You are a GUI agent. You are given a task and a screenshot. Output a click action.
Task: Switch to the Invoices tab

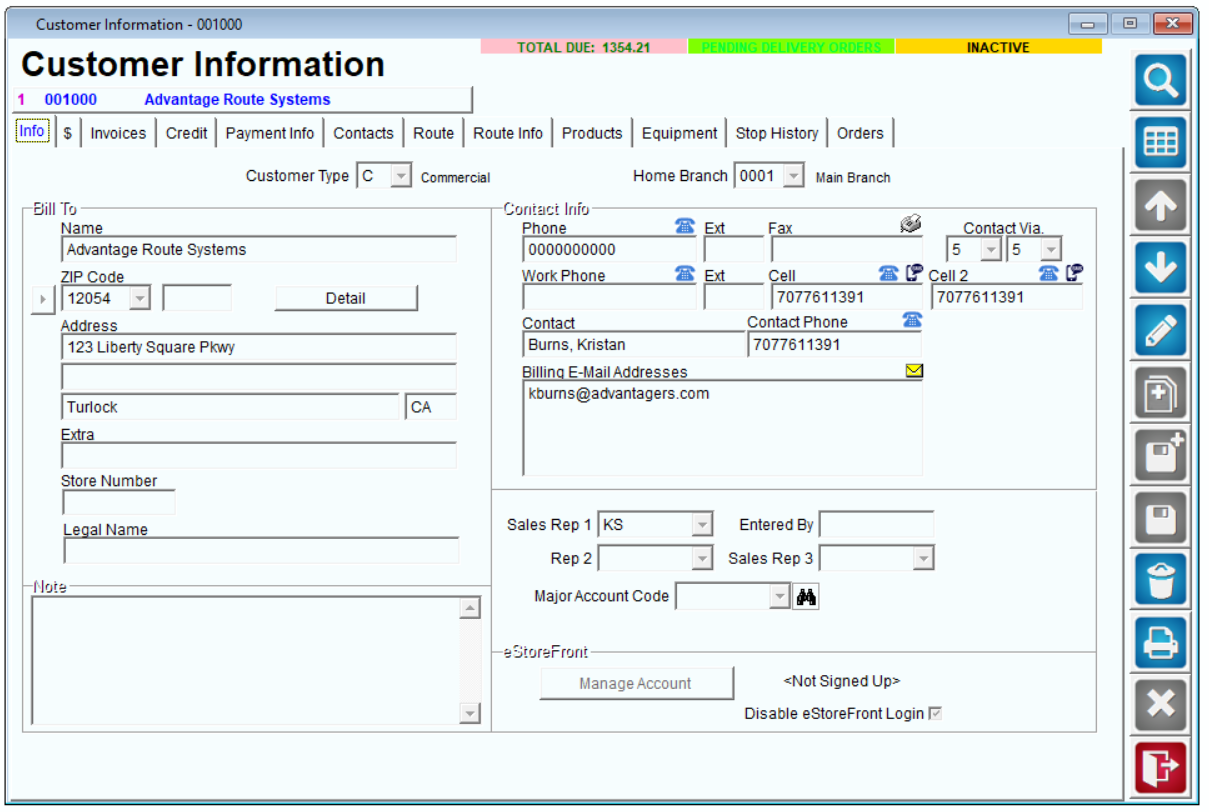pyautogui.click(x=118, y=133)
